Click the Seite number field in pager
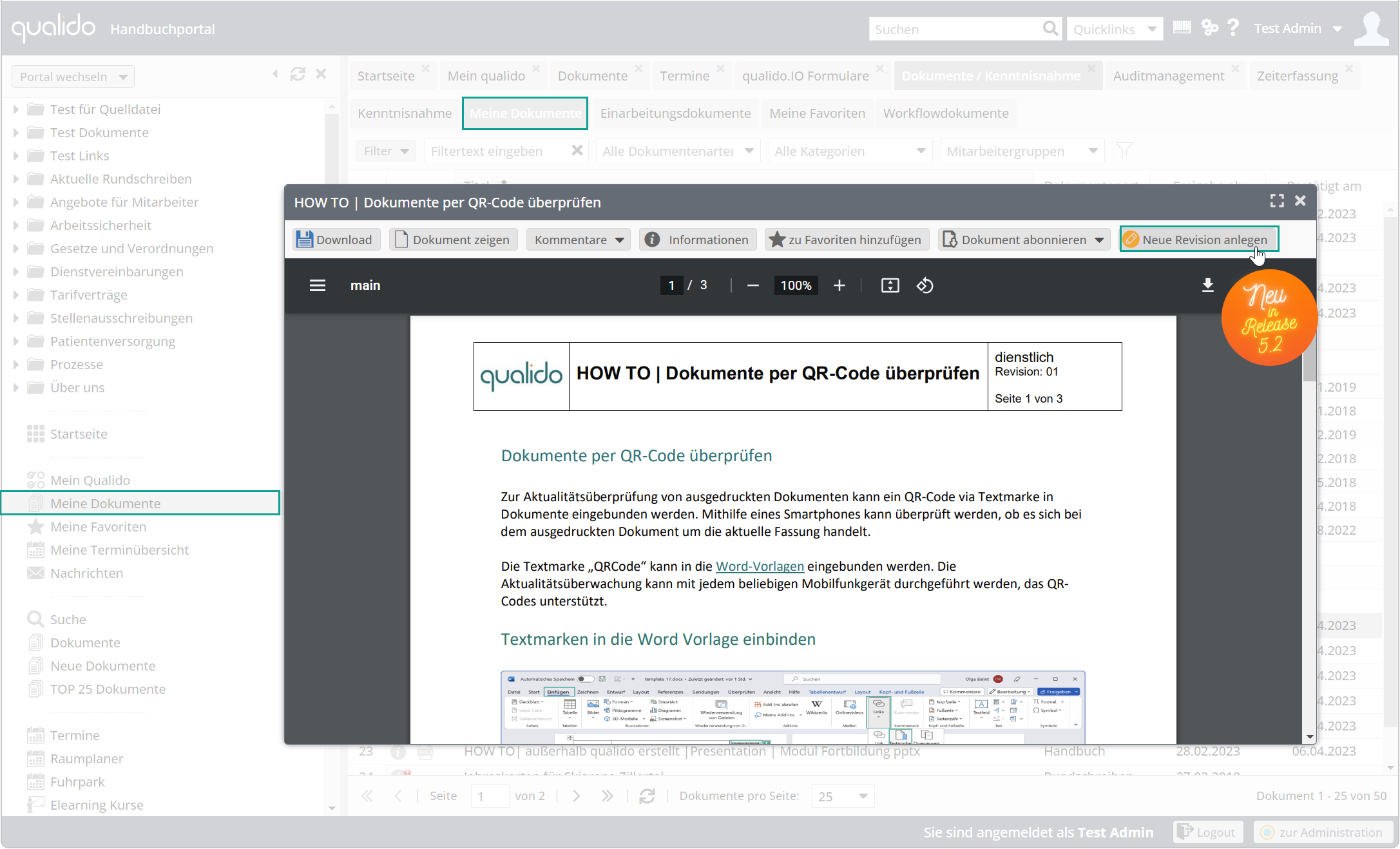The height and width of the screenshot is (849, 1400). pos(490,796)
